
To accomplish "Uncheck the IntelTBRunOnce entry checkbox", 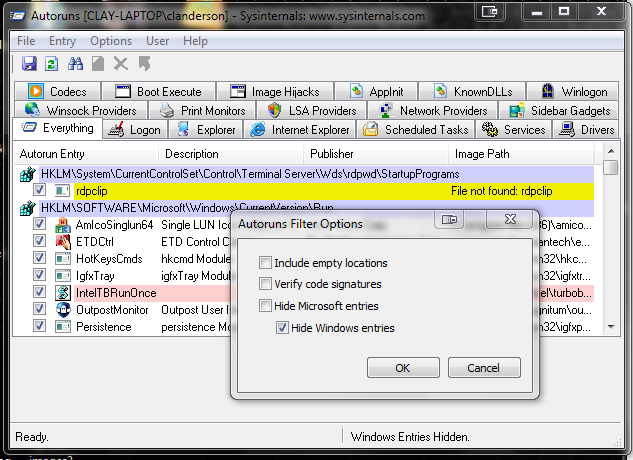I will point(39,291).
